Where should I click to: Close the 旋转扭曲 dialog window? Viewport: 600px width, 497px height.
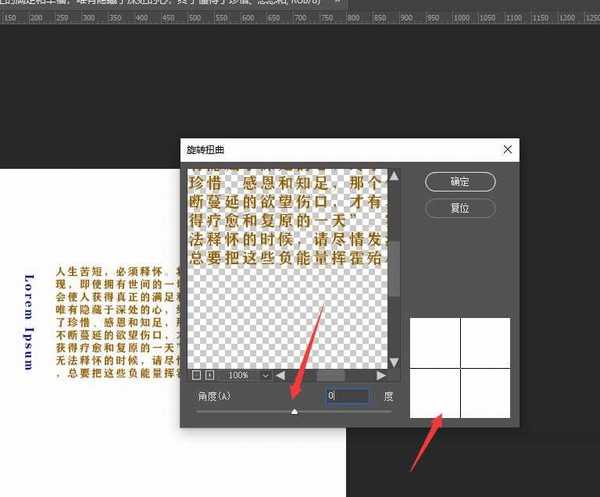coord(508,150)
